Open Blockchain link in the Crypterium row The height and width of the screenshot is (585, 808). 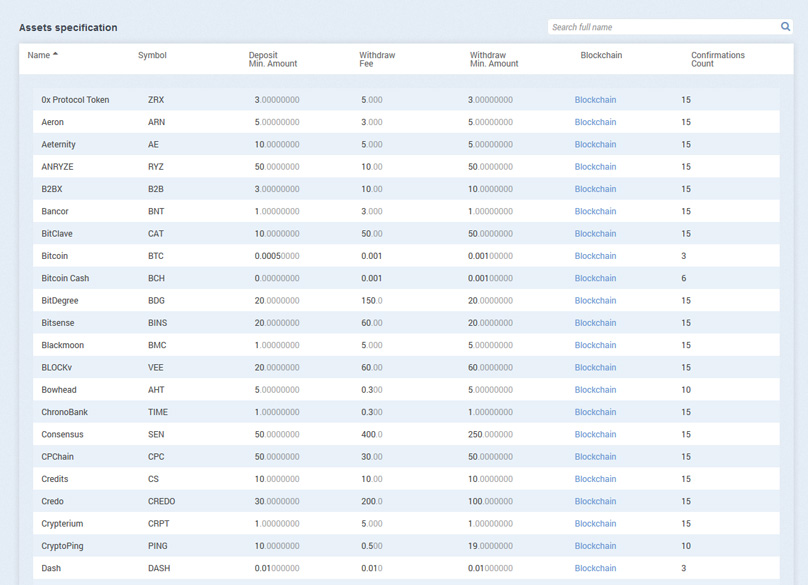click(595, 524)
